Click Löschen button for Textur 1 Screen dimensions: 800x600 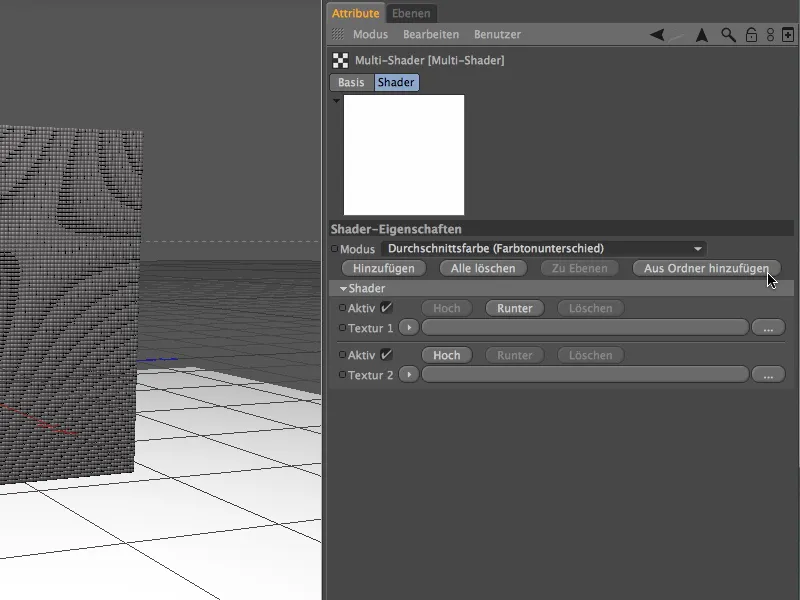coord(590,308)
